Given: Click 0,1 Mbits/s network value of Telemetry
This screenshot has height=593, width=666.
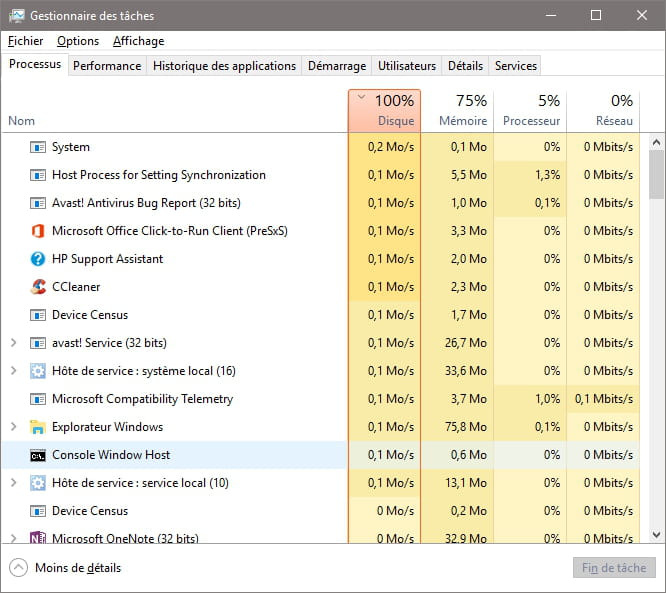Looking at the screenshot, I should pyautogui.click(x=604, y=399).
